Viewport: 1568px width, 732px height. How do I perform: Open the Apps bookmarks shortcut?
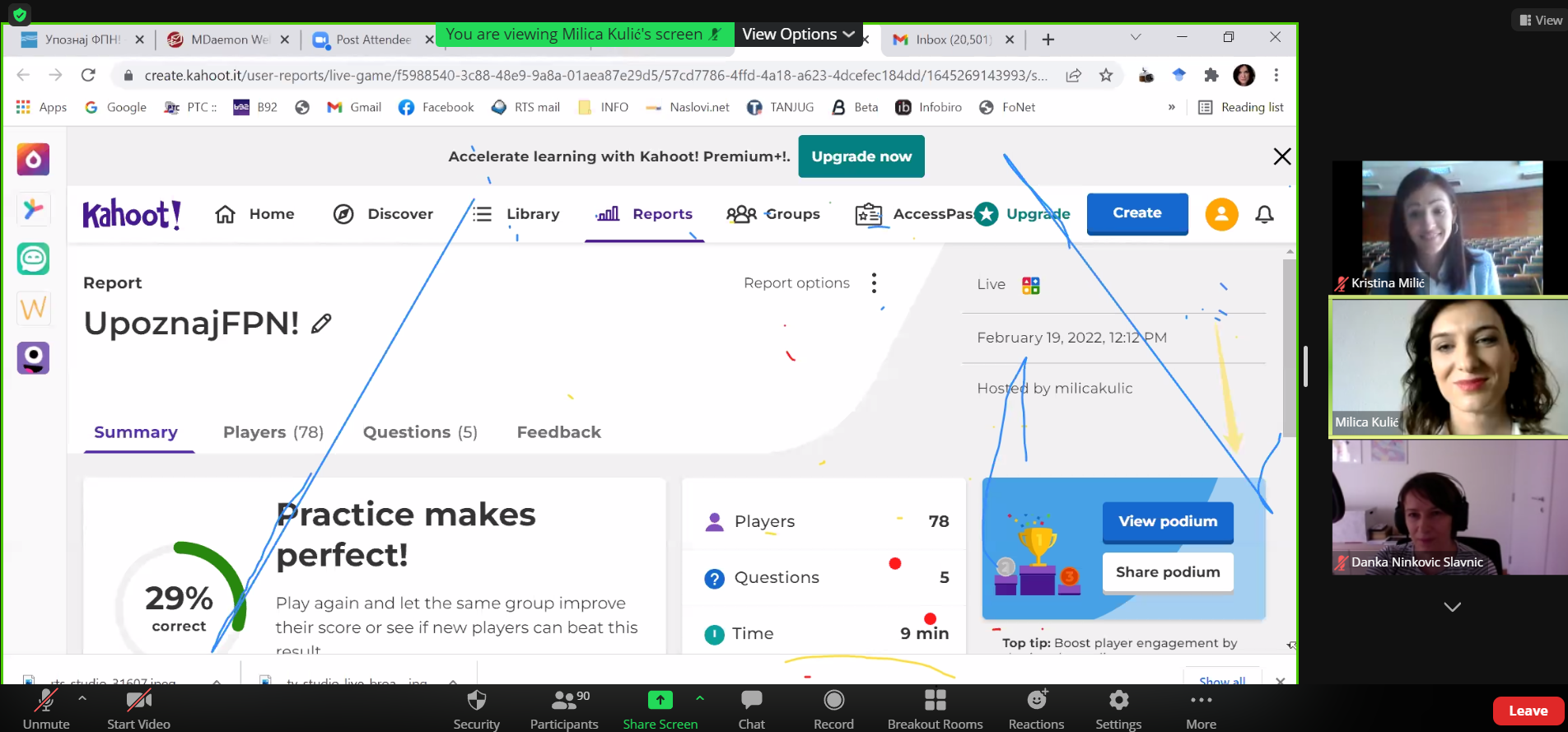[x=41, y=107]
